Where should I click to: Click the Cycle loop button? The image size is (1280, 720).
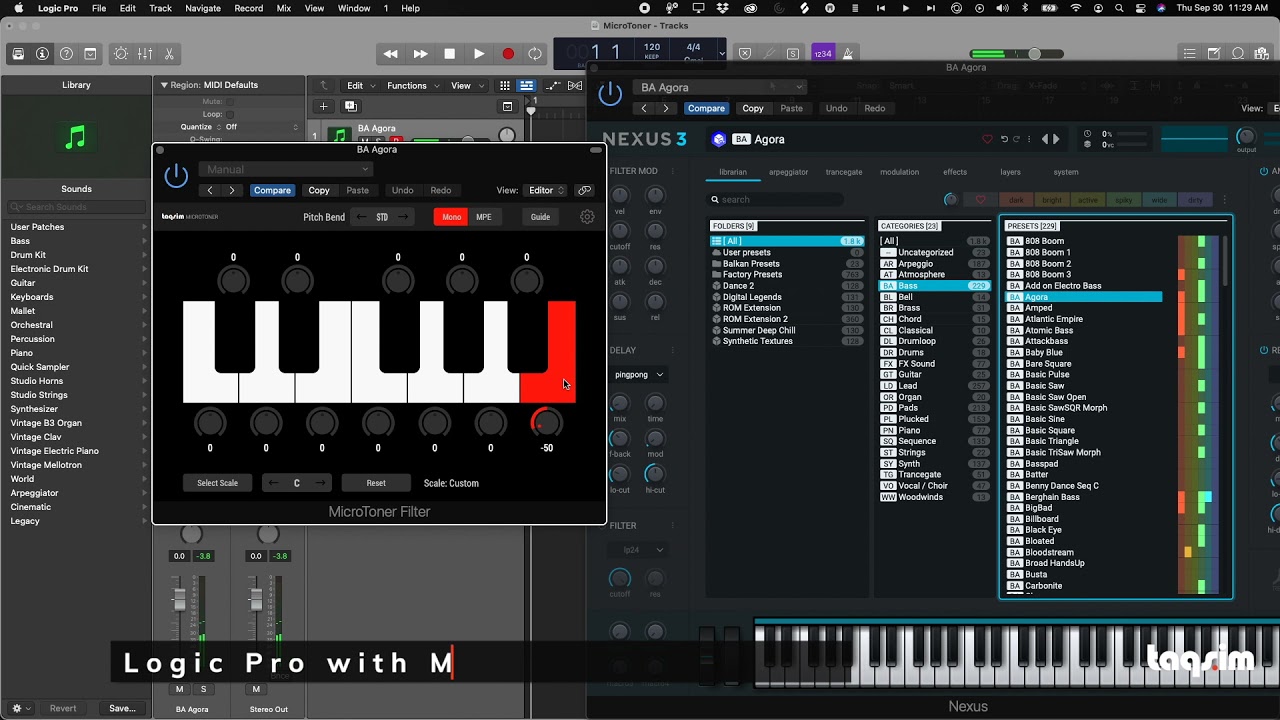[535, 54]
